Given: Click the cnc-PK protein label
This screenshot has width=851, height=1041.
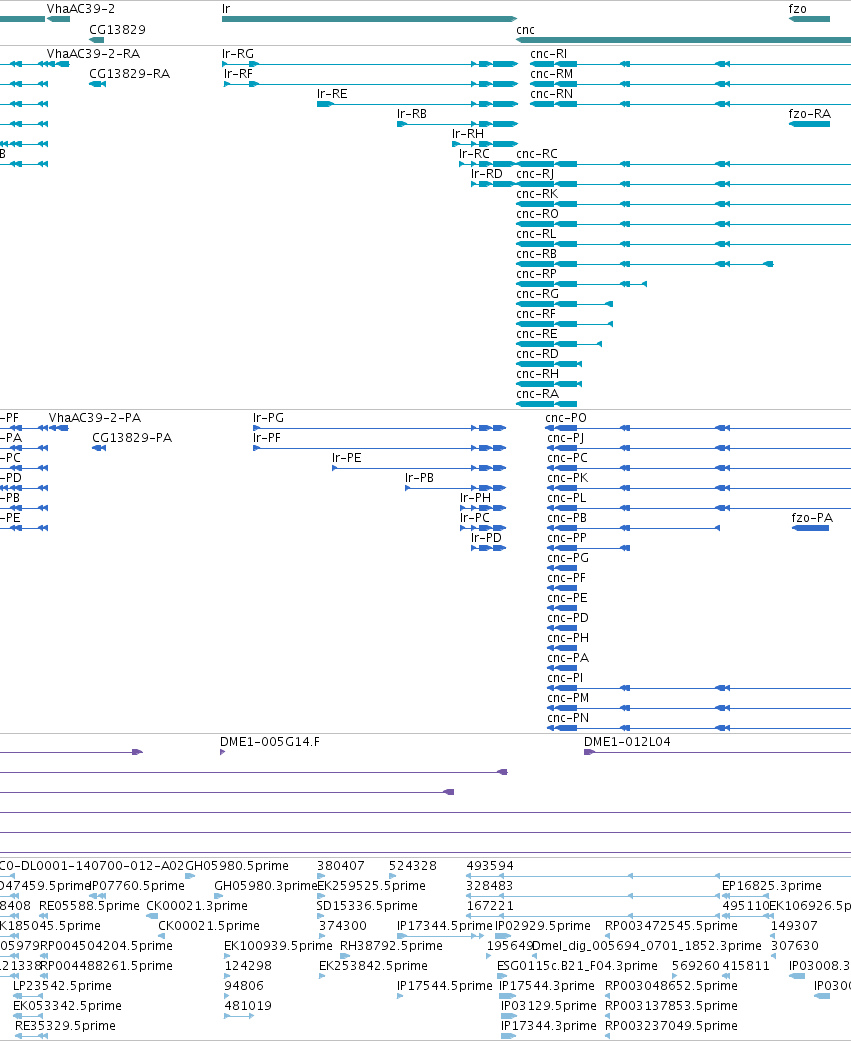Looking at the screenshot, I should [x=568, y=477].
